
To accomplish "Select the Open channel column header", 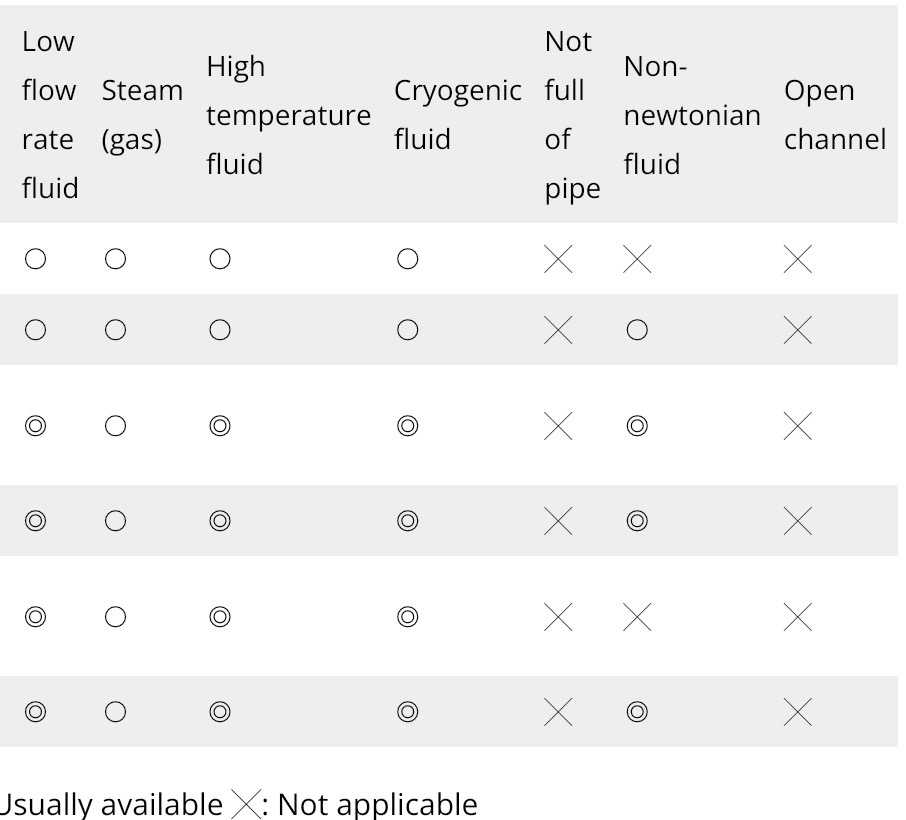I will 834,114.
